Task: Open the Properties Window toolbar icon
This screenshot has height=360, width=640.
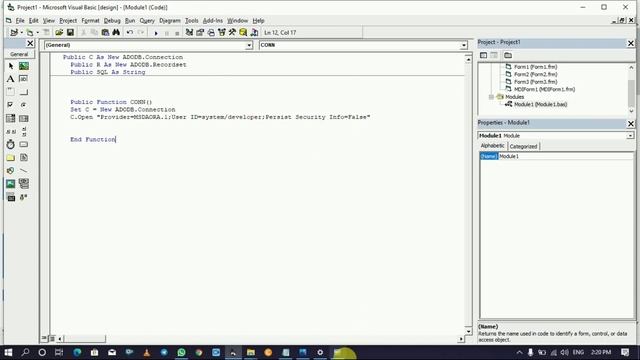Action: click(x=200, y=33)
